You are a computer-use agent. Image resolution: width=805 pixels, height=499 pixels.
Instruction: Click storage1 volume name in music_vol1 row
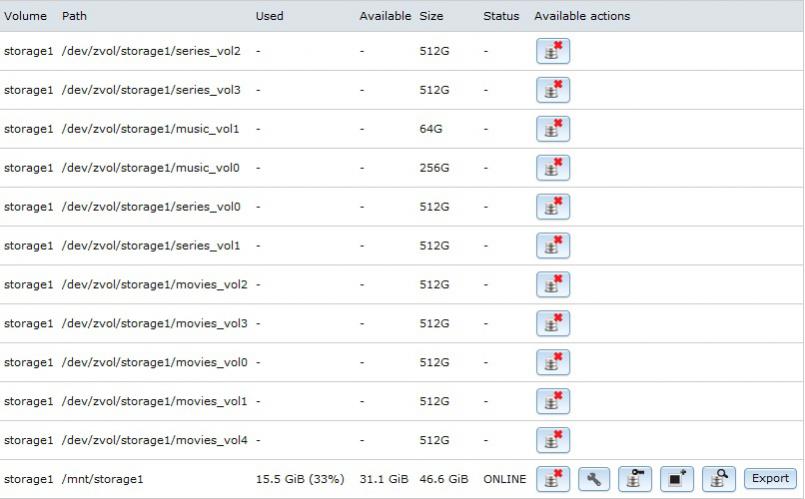pyautogui.click(x=28, y=129)
